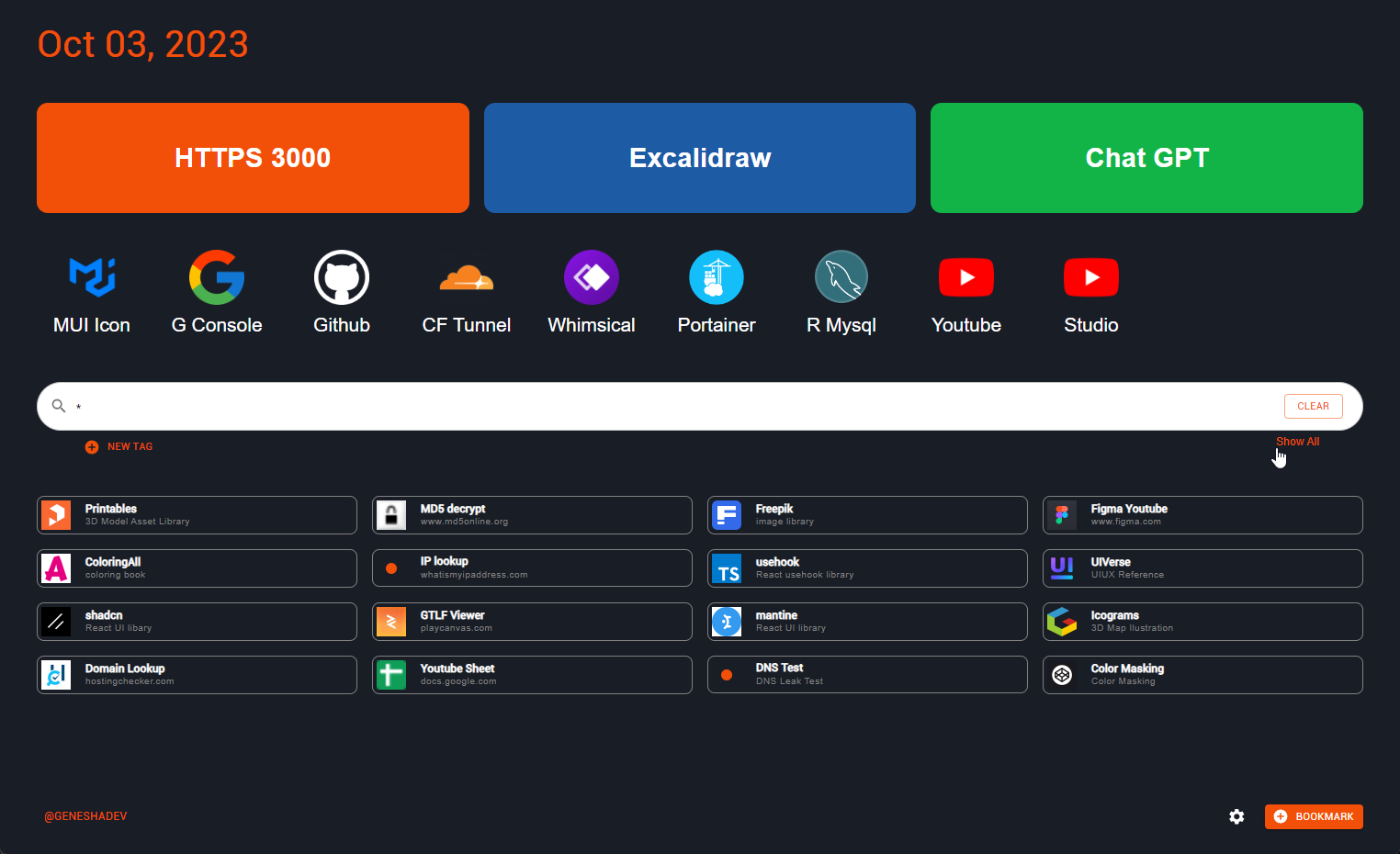The height and width of the screenshot is (854, 1400).
Task: Open the settings gear icon
Action: [x=1236, y=816]
